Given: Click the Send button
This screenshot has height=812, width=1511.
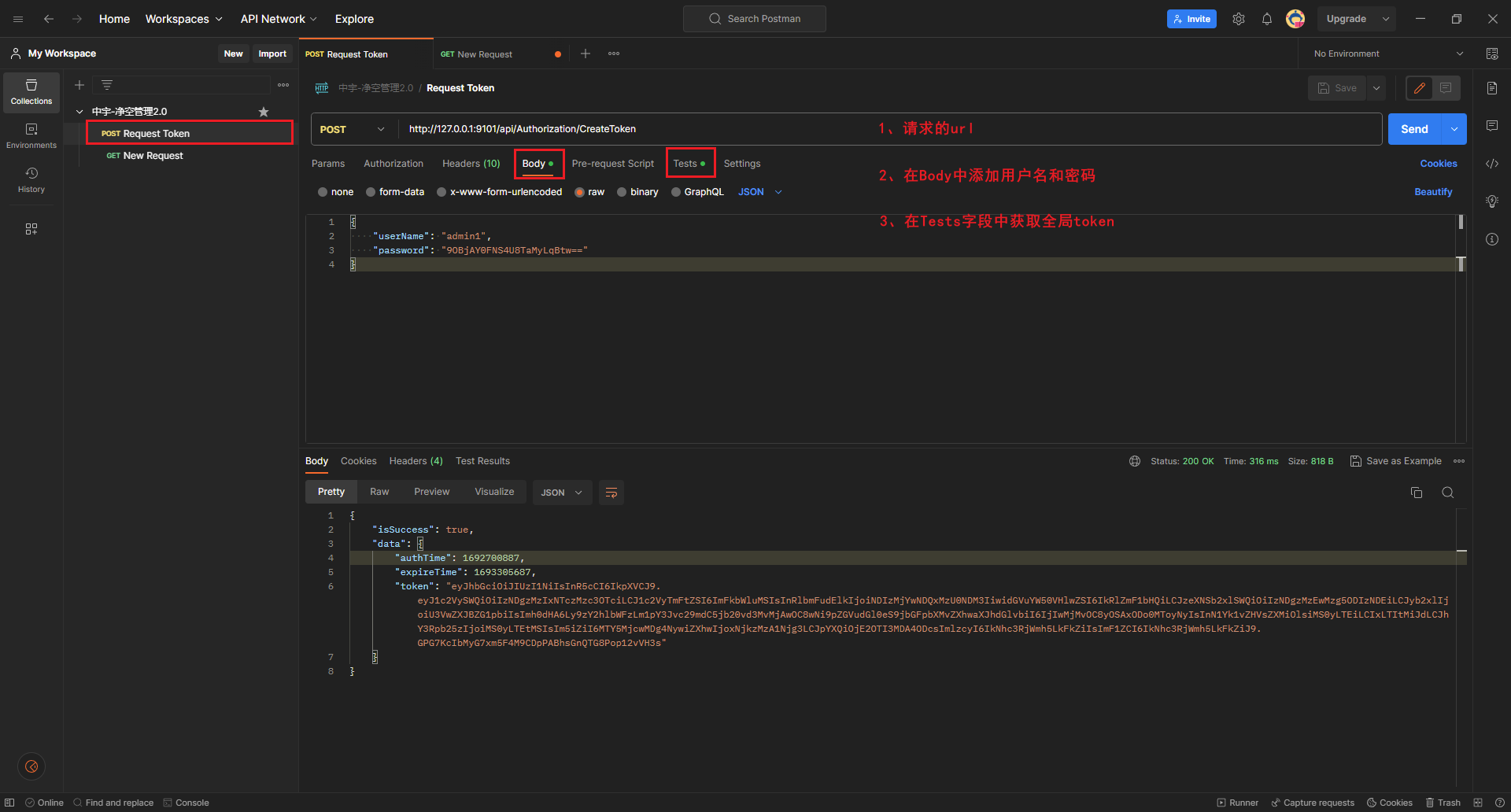Looking at the screenshot, I should [x=1414, y=129].
